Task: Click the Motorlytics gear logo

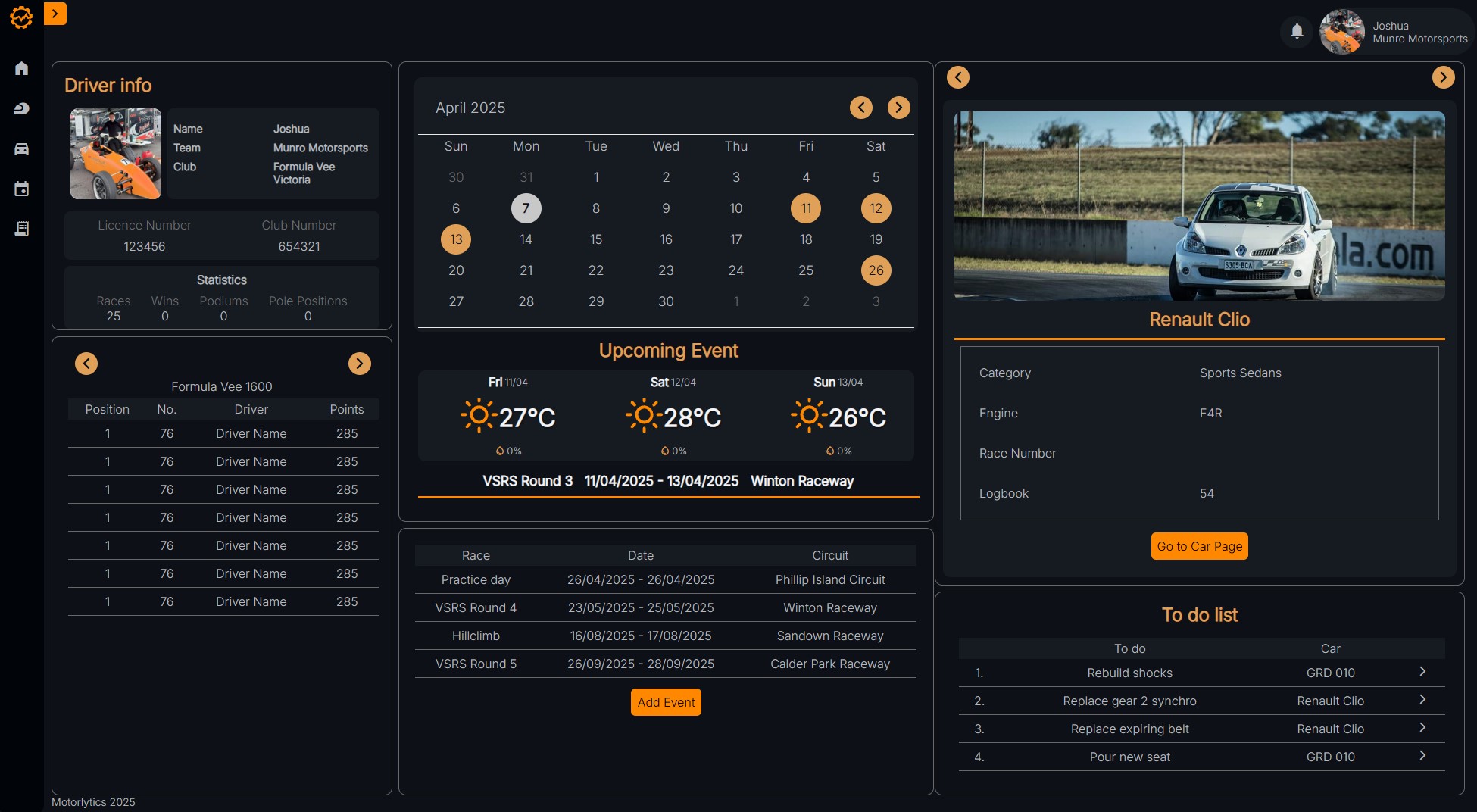Action: (x=21, y=17)
